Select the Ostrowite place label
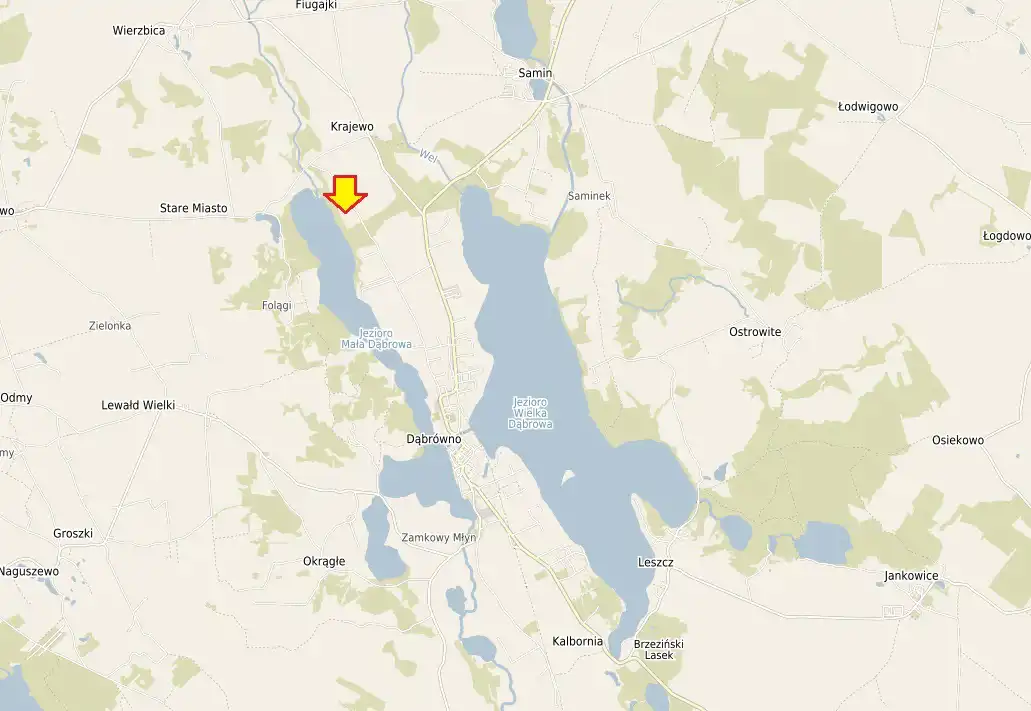 (755, 331)
